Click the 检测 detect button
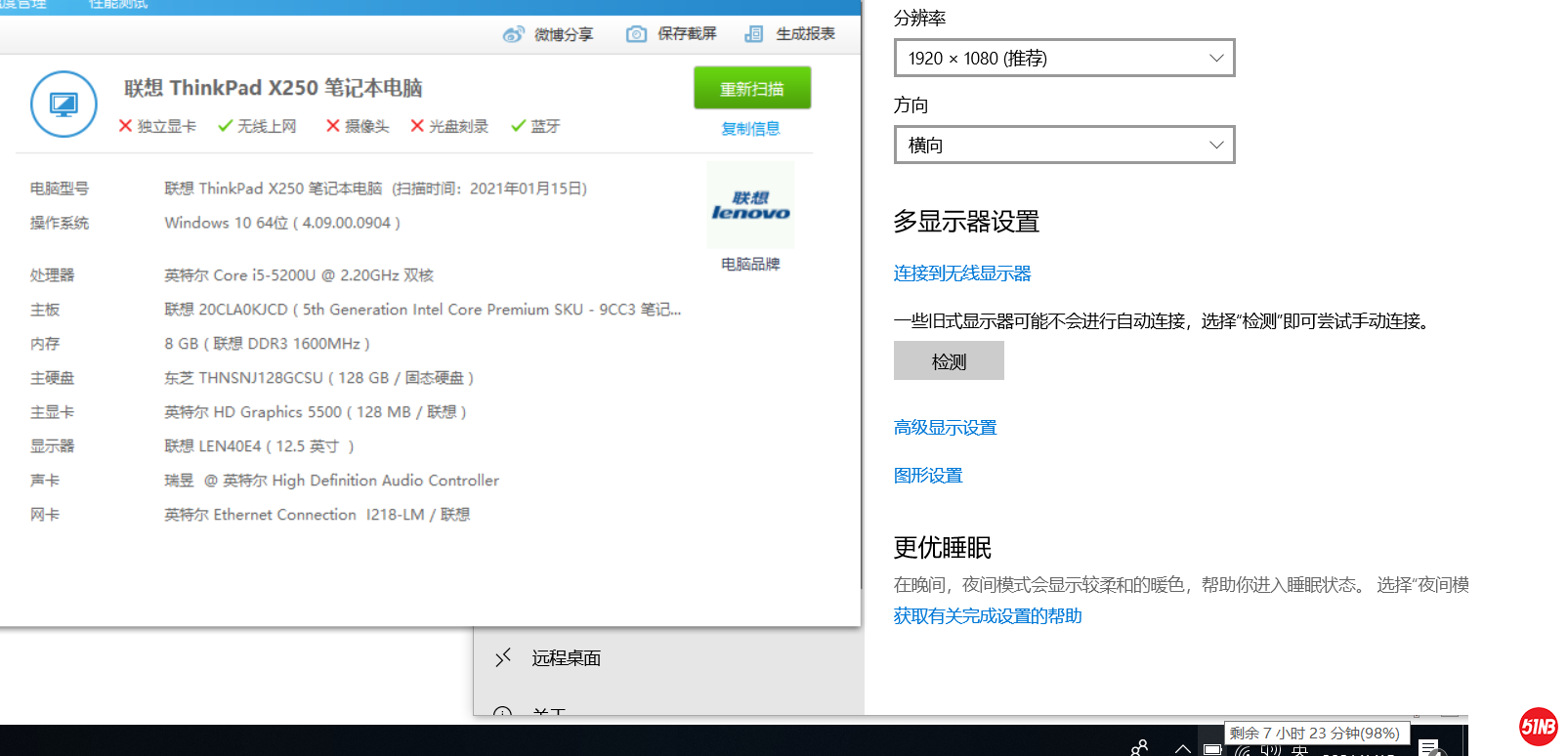This screenshot has width=1568, height=756. pos(948,361)
